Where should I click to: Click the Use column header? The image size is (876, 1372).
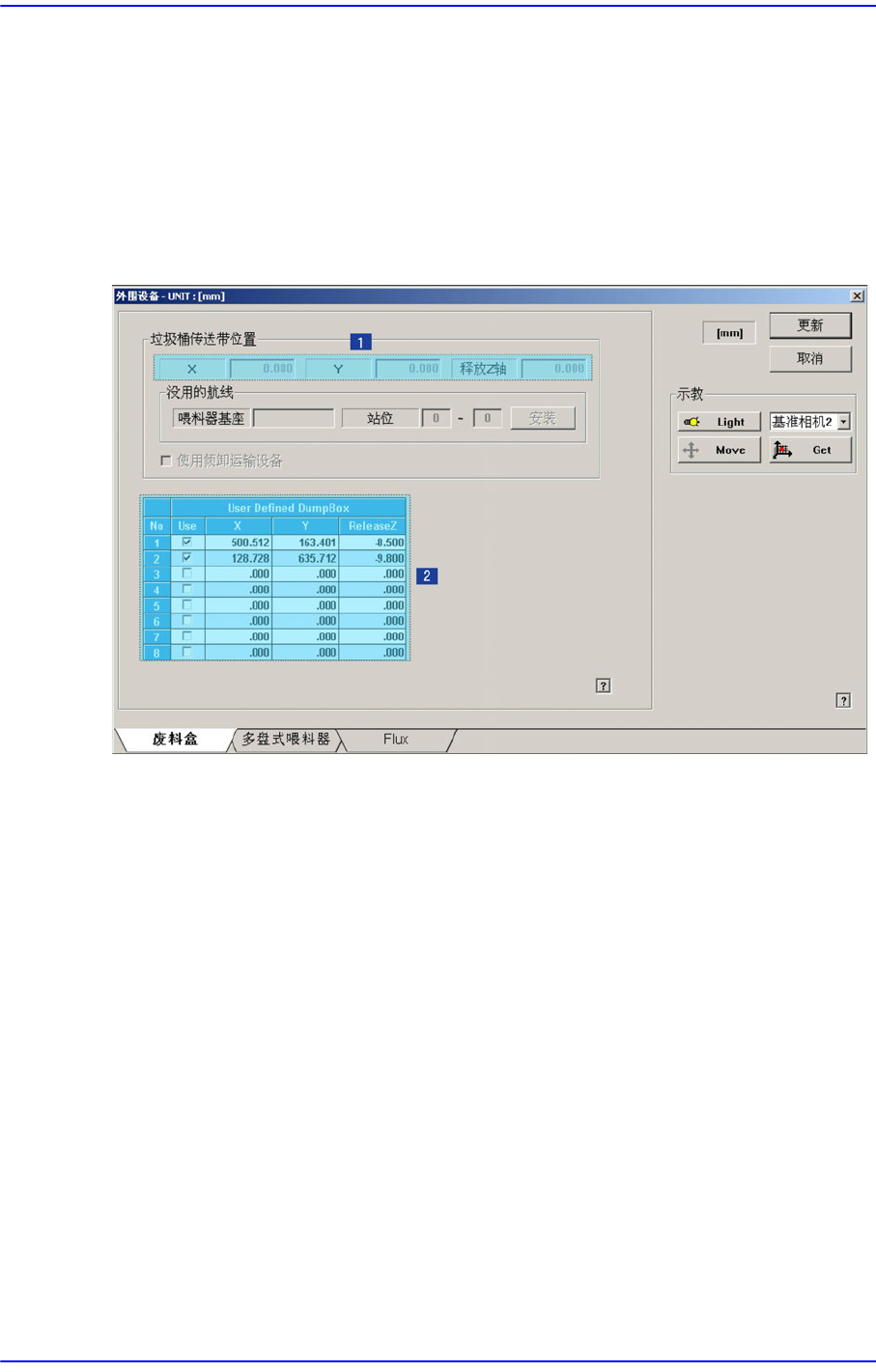pyautogui.click(x=187, y=526)
